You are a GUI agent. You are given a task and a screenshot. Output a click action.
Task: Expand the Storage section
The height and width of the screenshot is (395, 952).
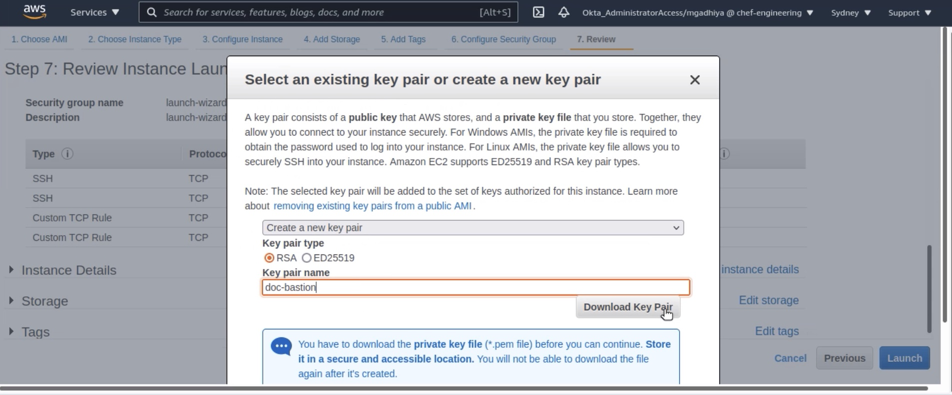tap(38, 301)
